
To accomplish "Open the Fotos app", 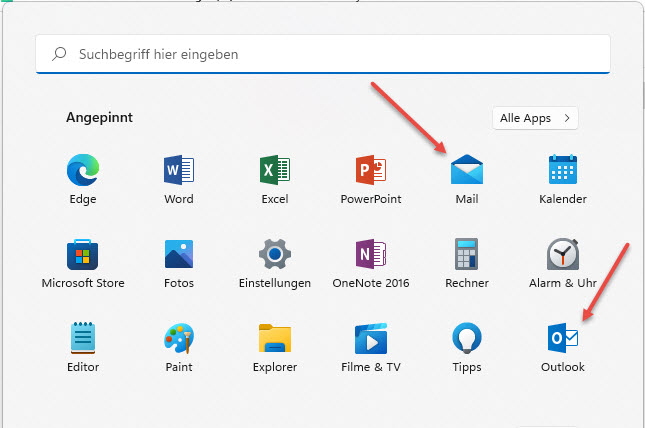I will click(x=178, y=256).
